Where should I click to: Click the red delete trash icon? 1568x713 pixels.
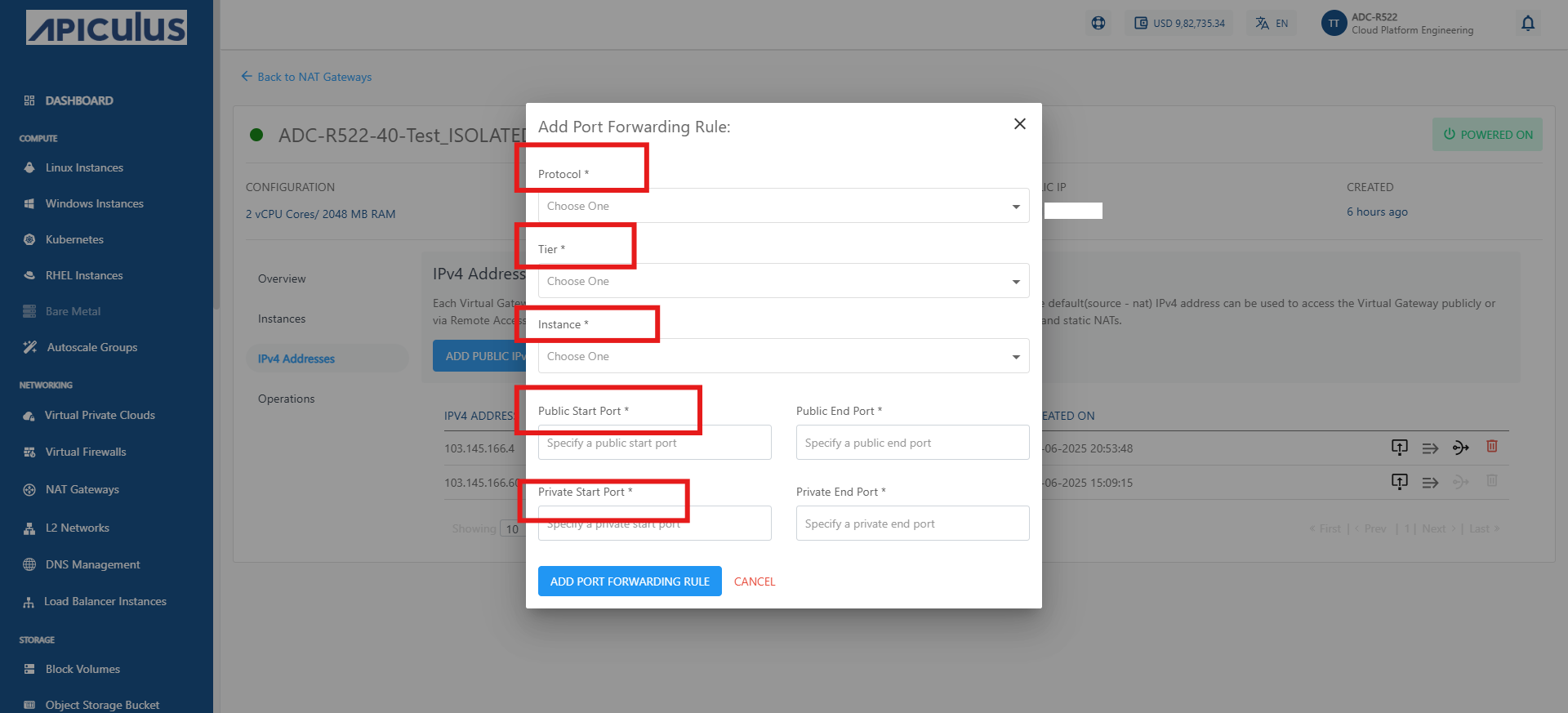coord(1492,446)
